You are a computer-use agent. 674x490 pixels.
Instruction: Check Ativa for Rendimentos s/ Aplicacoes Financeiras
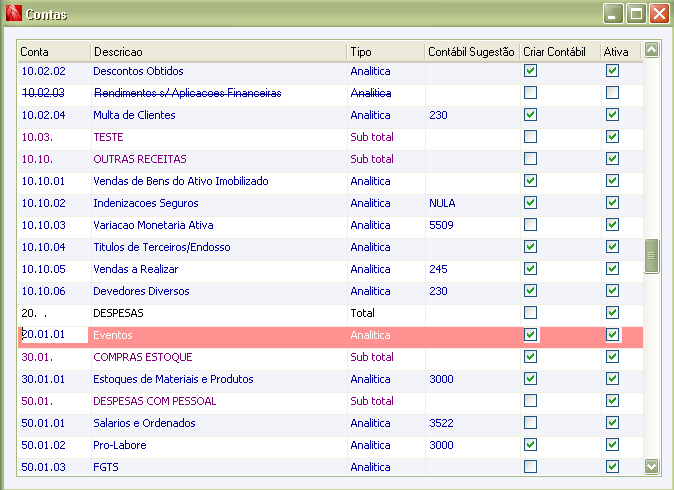pyautogui.click(x=612, y=92)
